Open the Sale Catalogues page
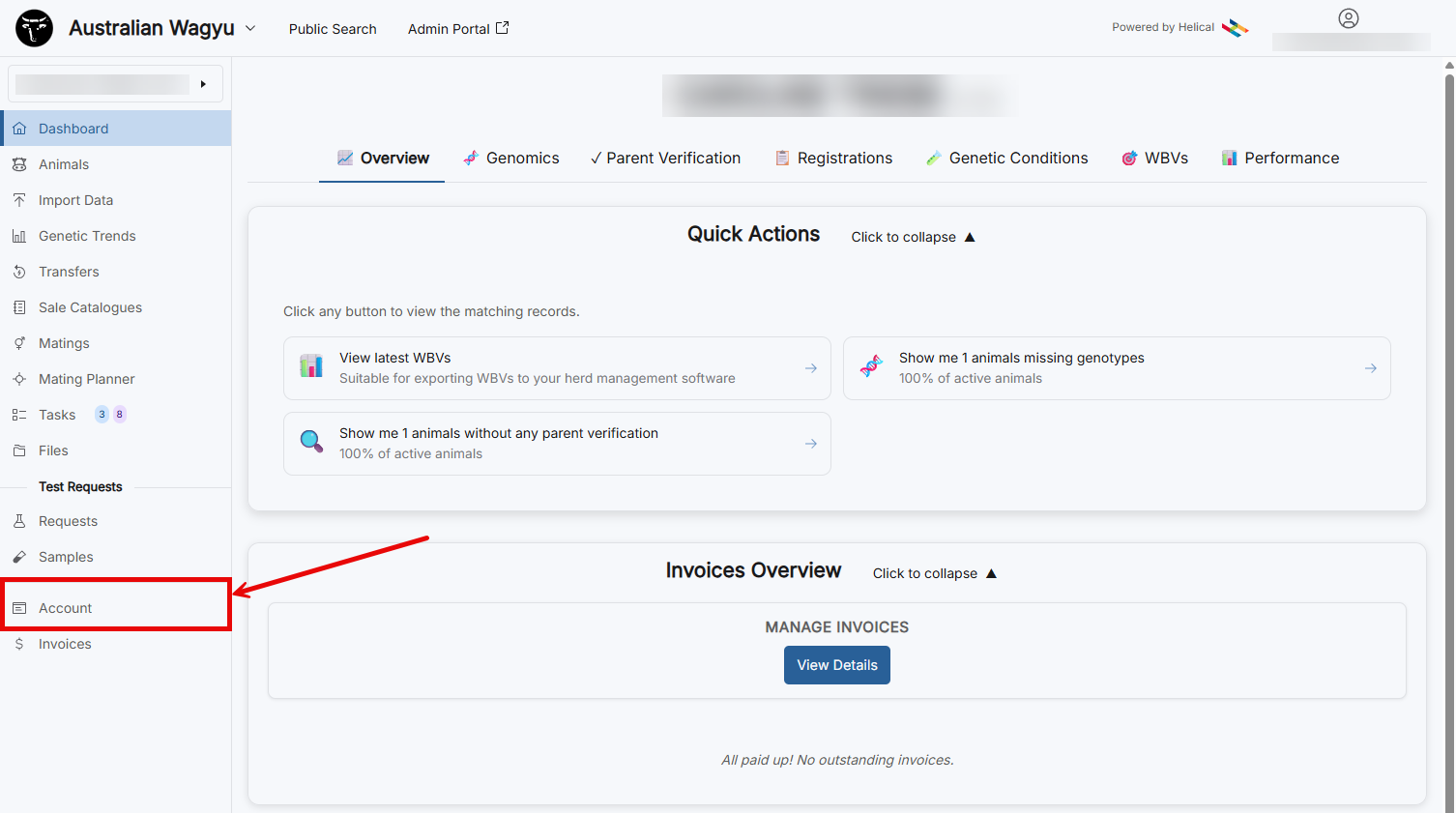The image size is (1456, 813). point(88,306)
